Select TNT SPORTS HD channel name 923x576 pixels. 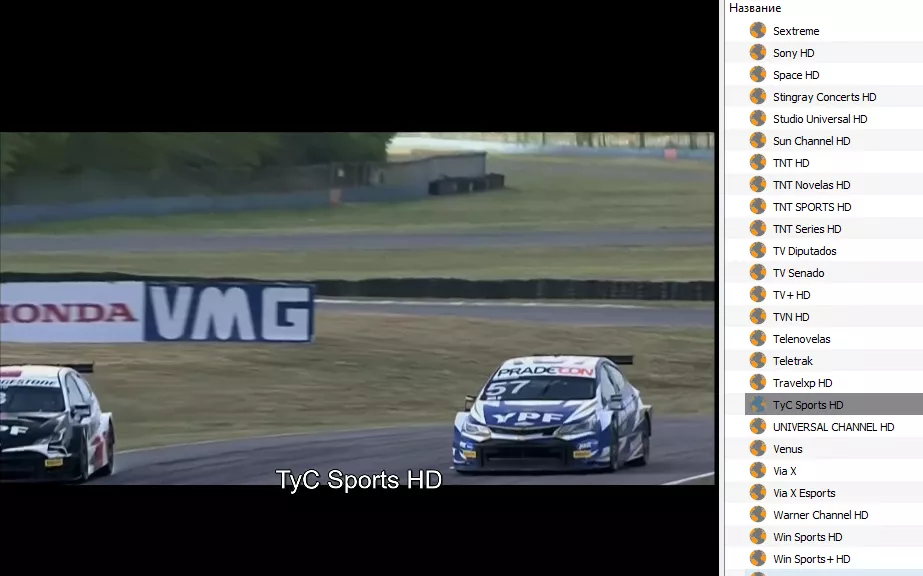click(812, 207)
